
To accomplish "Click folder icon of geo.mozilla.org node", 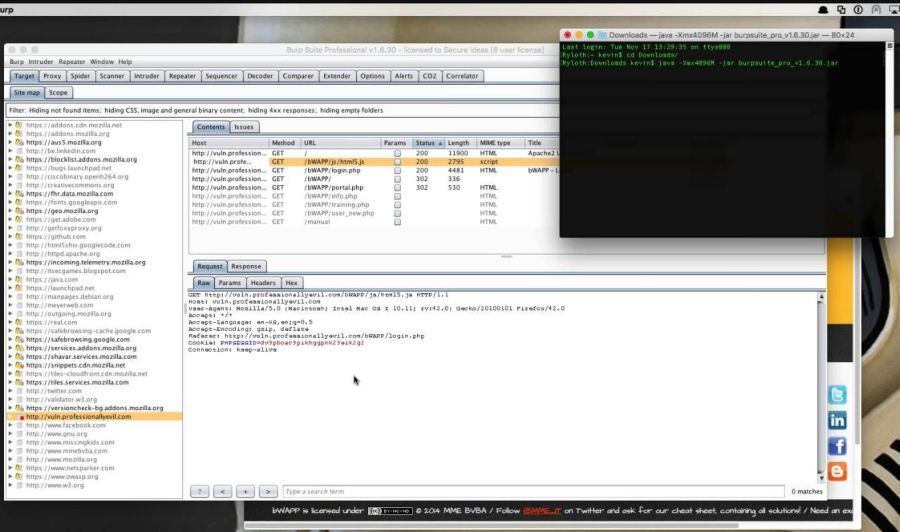I will coord(19,211).
